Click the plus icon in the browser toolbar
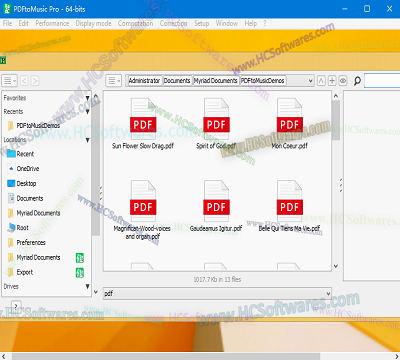Viewport: 400px width, 360px height. (x=332, y=81)
